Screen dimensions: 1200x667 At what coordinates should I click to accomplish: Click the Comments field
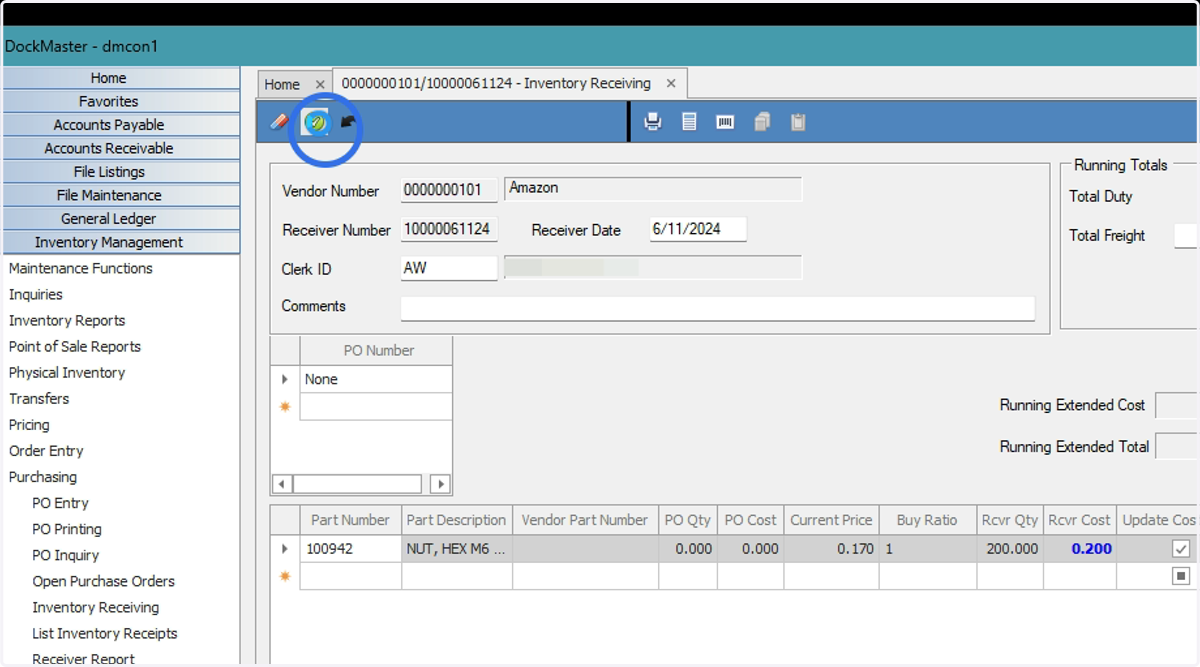pyautogui.click(x=718, y=308)
